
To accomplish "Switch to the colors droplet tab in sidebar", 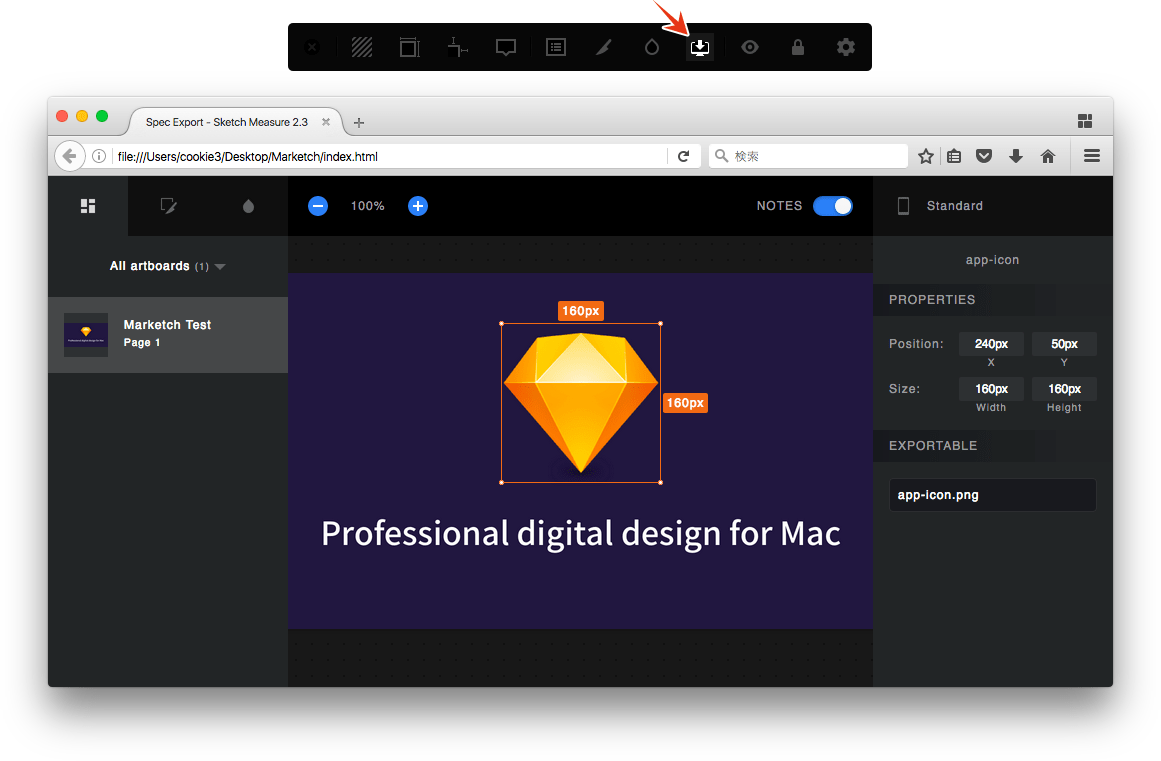I will 248,206.
